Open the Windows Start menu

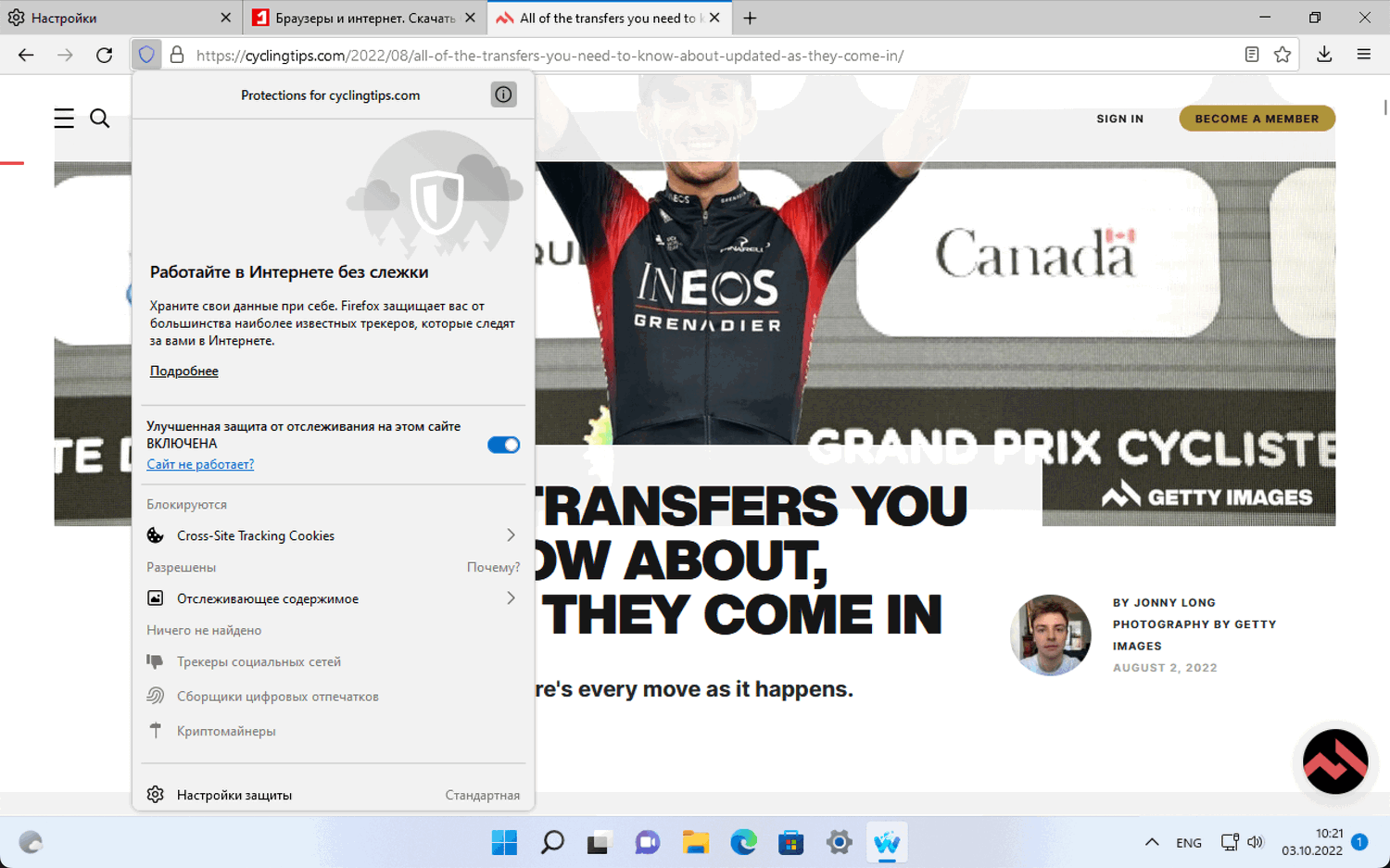click(x=504, y=842)
